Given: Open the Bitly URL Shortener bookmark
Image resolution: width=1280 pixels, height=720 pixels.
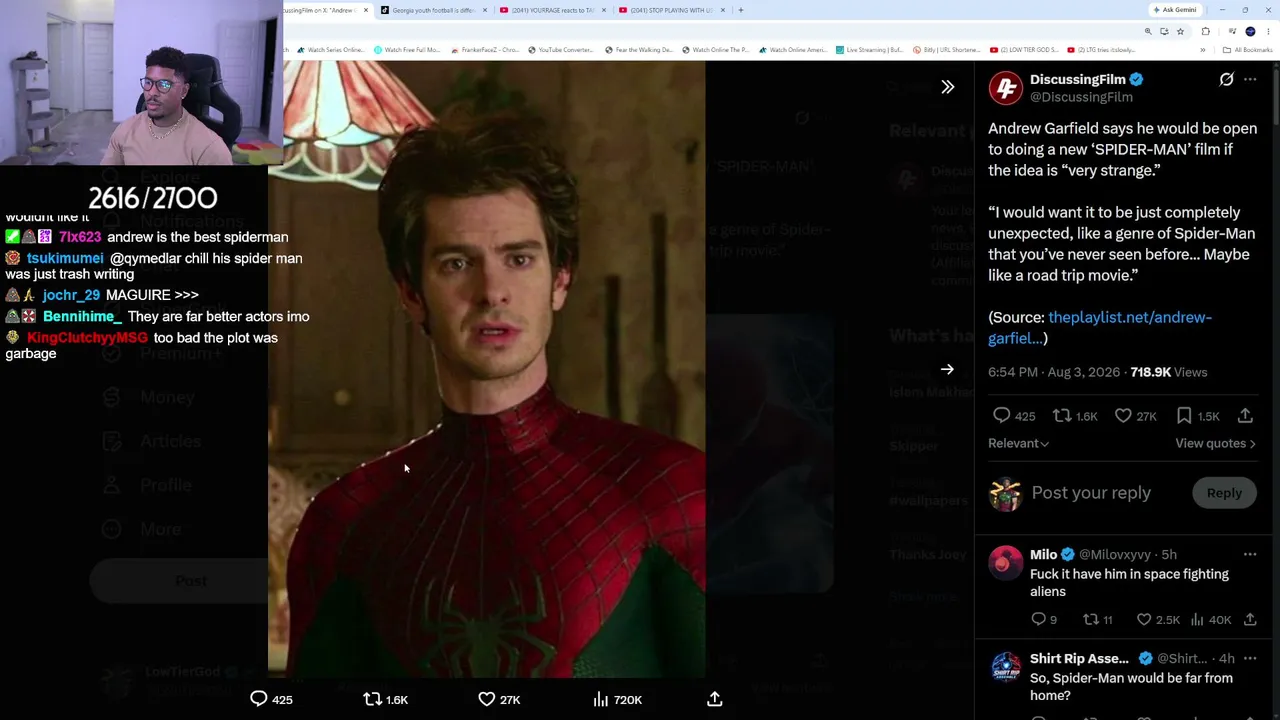Looking at the screenshot, I should point(946,50).
